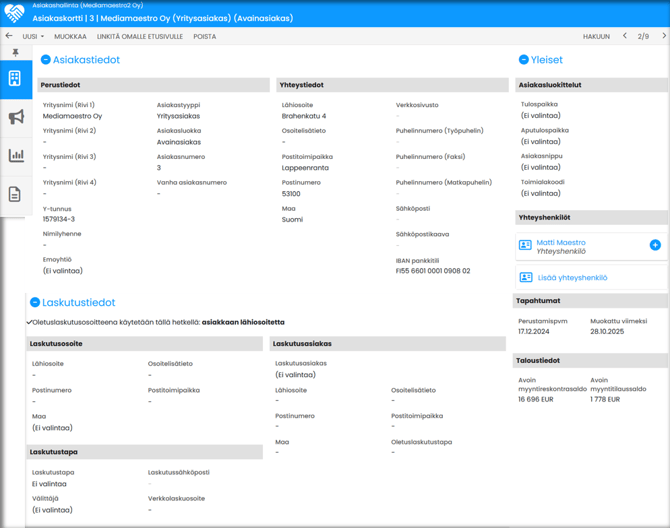Open the megaphone marketing sidebar icon

(x=15, y=117)
